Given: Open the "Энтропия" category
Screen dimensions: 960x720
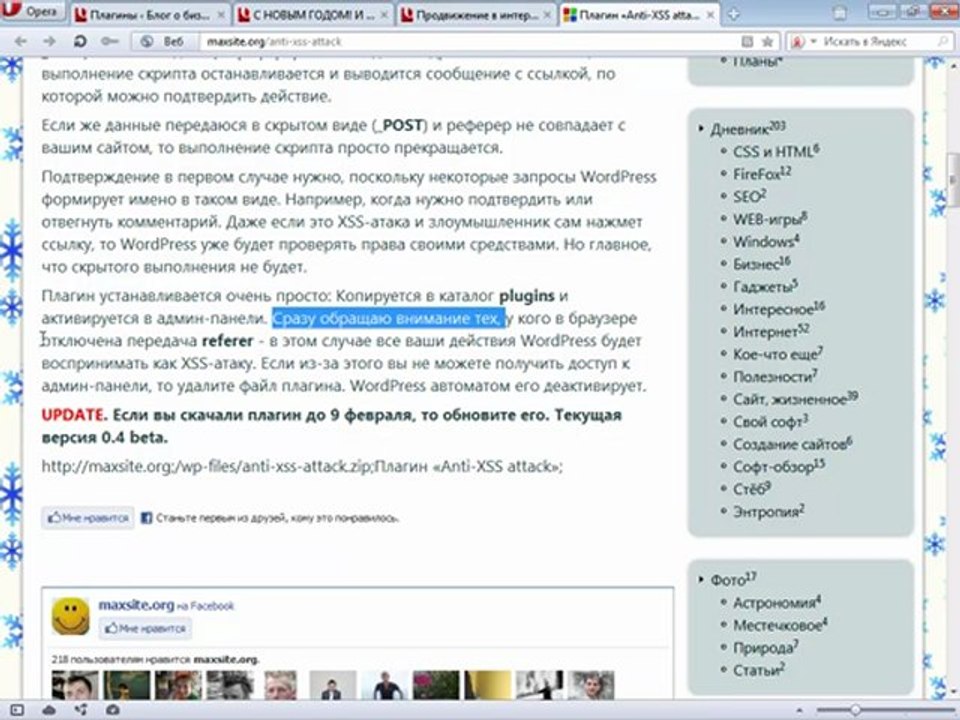Looking at the screenshot, I should 769,512.
